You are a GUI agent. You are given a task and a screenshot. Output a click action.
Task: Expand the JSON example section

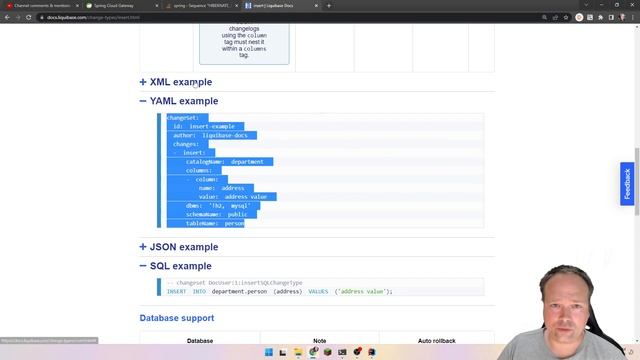pos(179,247)
